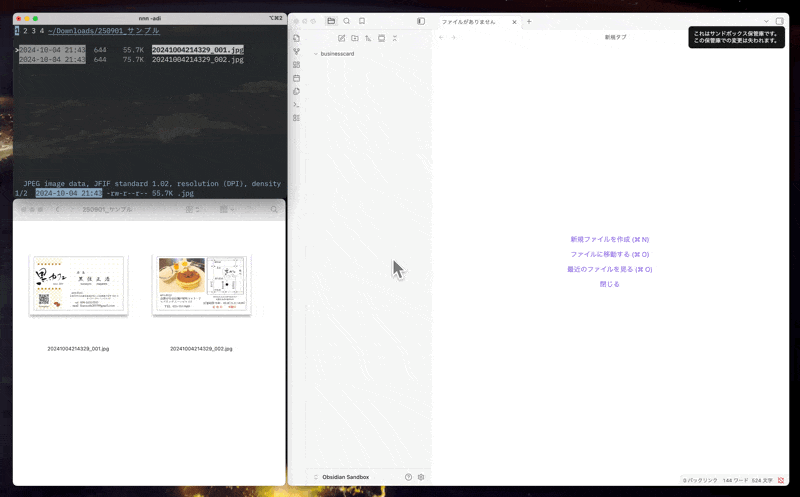The image size is (800, 497).
Task: Open today's daily note calendar icon
Action: (296, 78)
